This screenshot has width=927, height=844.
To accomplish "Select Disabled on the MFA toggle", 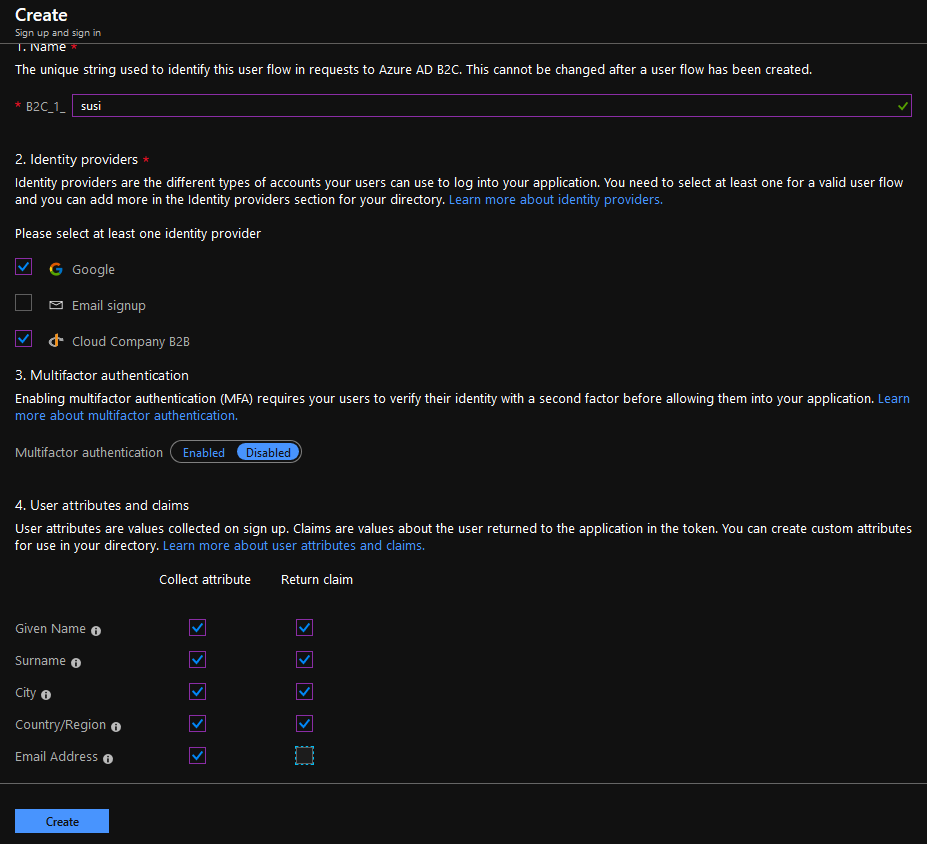I will [267, 451].
